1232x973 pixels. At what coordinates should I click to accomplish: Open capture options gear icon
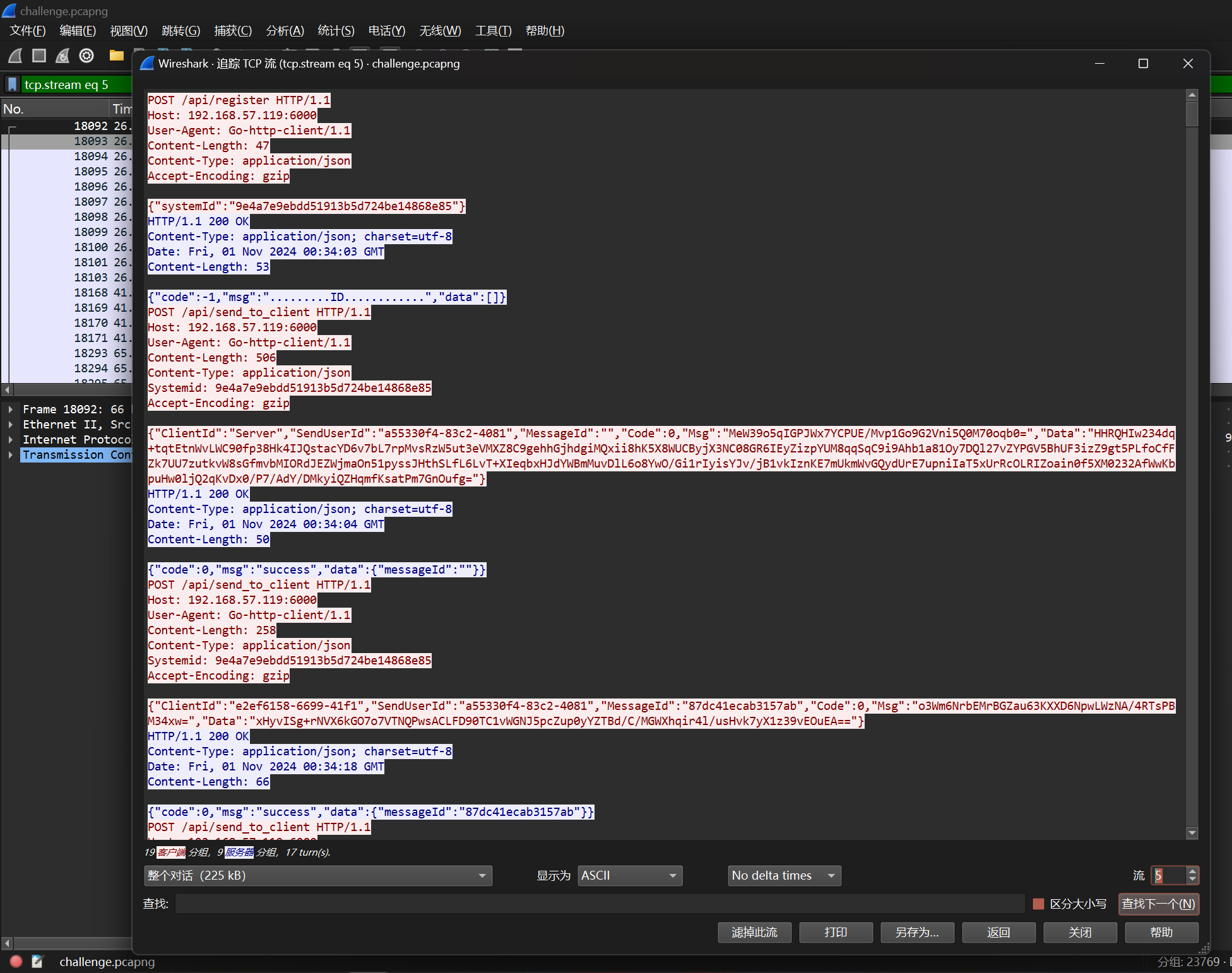pos(86,56)
